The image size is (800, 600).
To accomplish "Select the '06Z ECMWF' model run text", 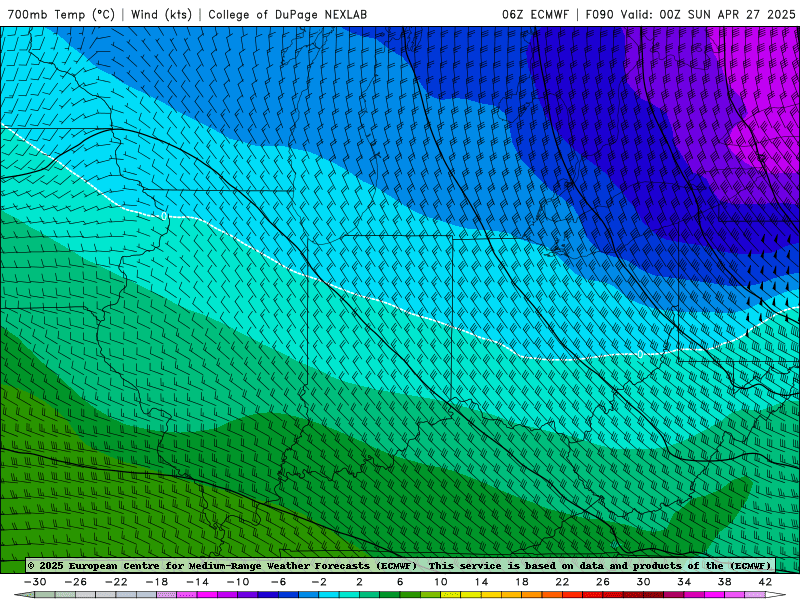I will point(535,14).
